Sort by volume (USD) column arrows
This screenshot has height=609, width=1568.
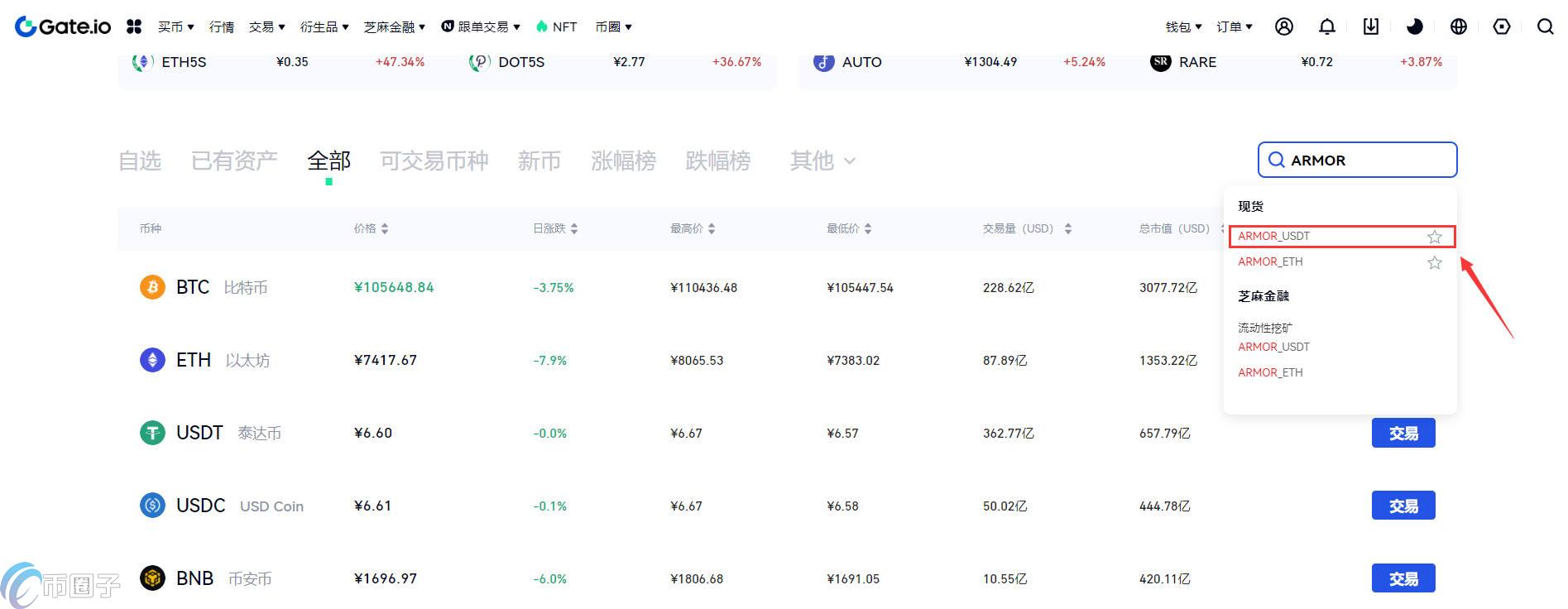[x=1068, y=228]
